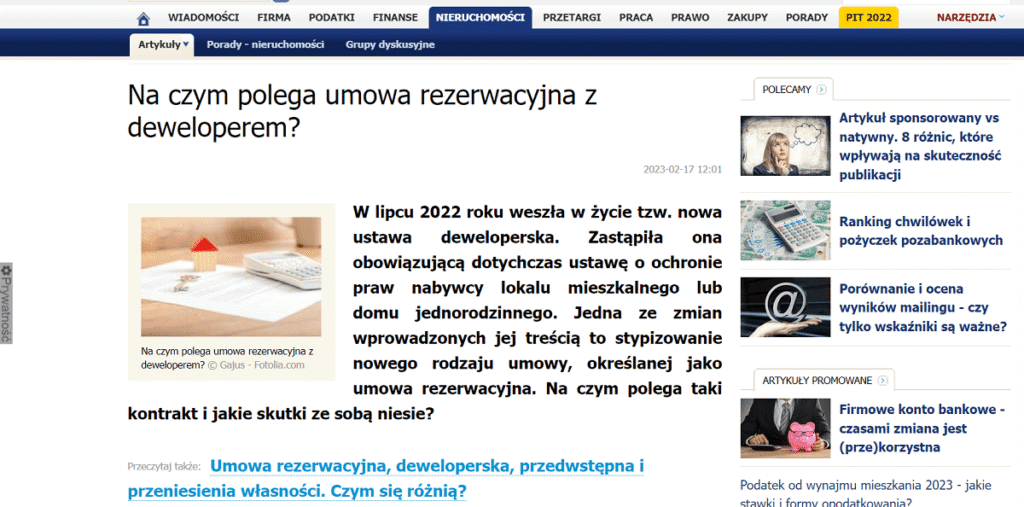Image resolution: width=1024 pixels, height=507 pixels.
Task: Select the PODATKI menu item
Action: point(331,18)
